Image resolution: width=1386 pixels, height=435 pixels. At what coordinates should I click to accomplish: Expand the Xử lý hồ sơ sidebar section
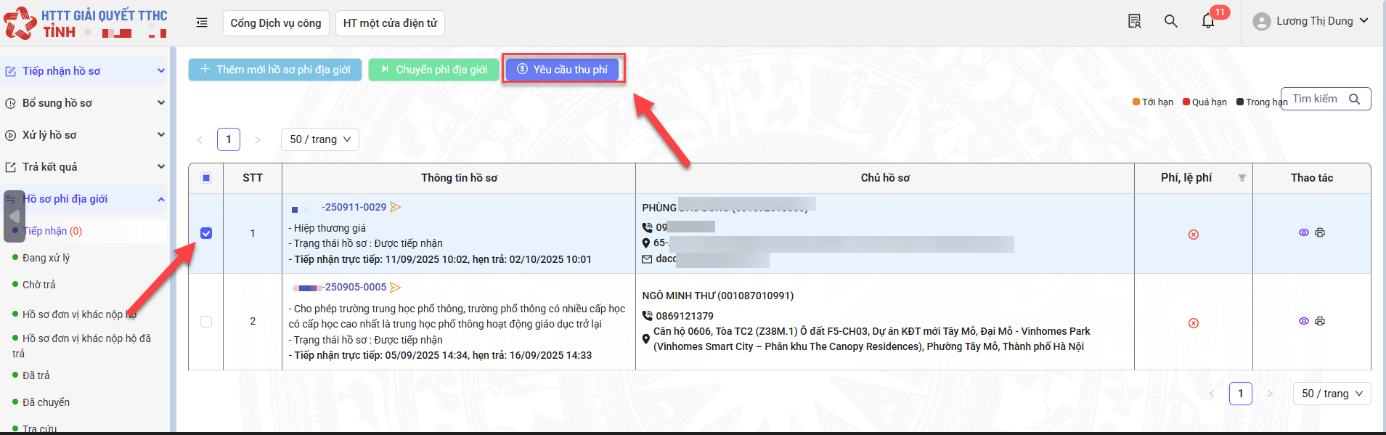[x=85, y=135]
